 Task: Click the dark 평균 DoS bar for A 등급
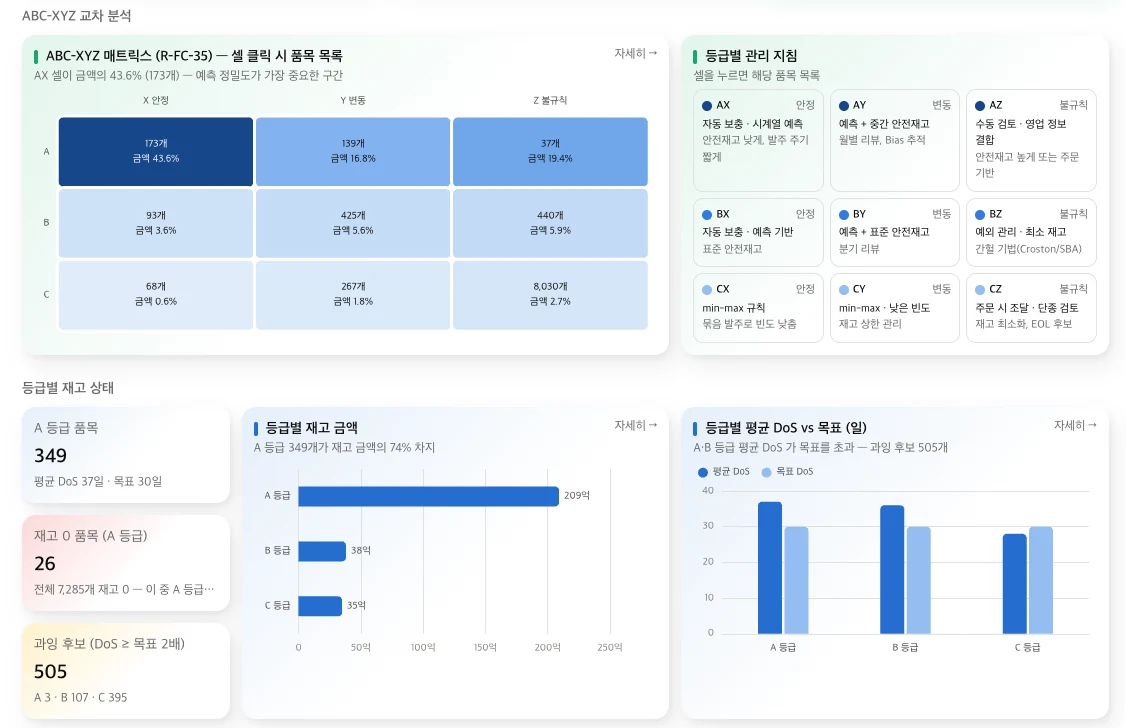click(770, 568)
